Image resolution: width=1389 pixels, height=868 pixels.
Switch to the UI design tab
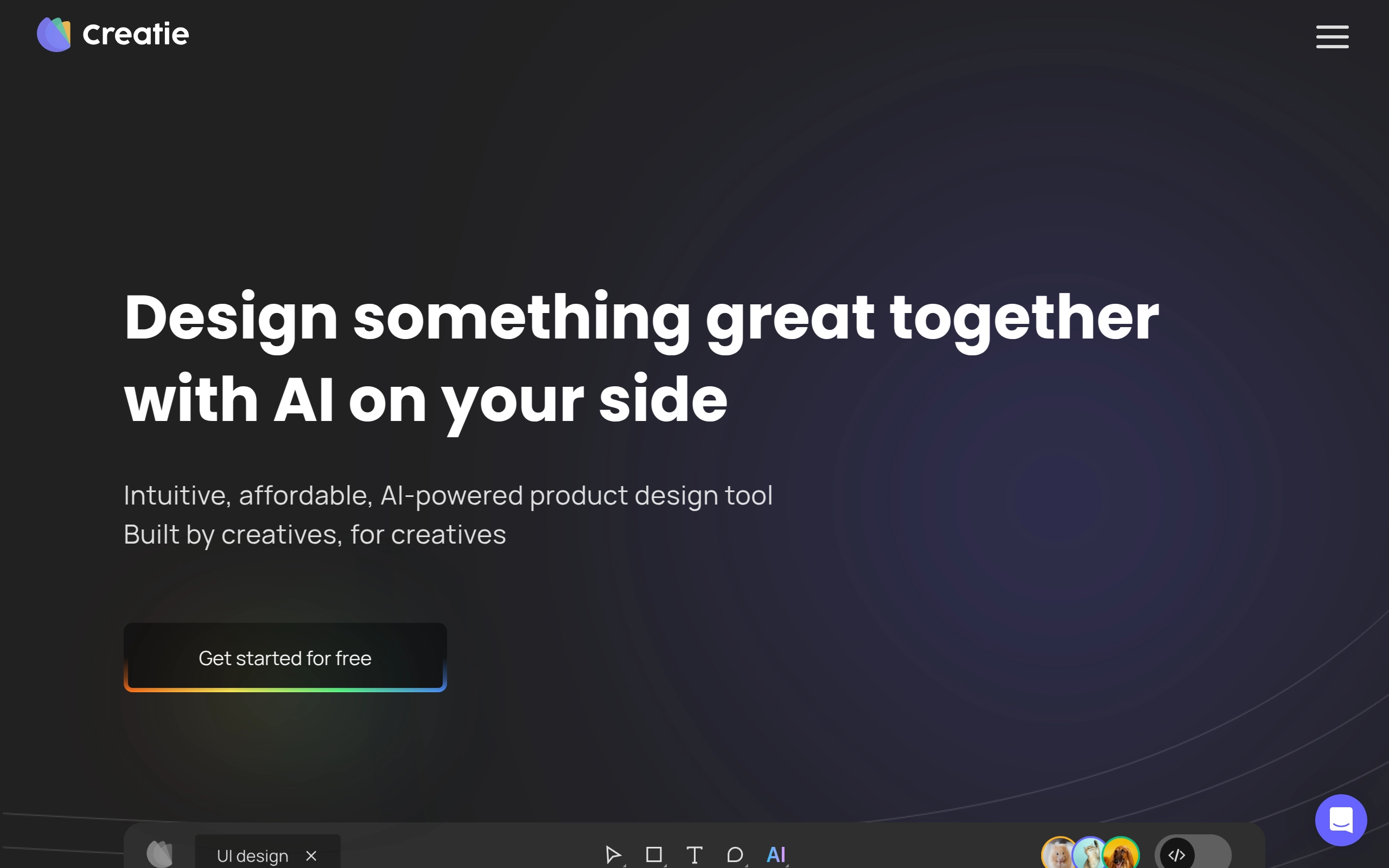(x=252, y=856)
